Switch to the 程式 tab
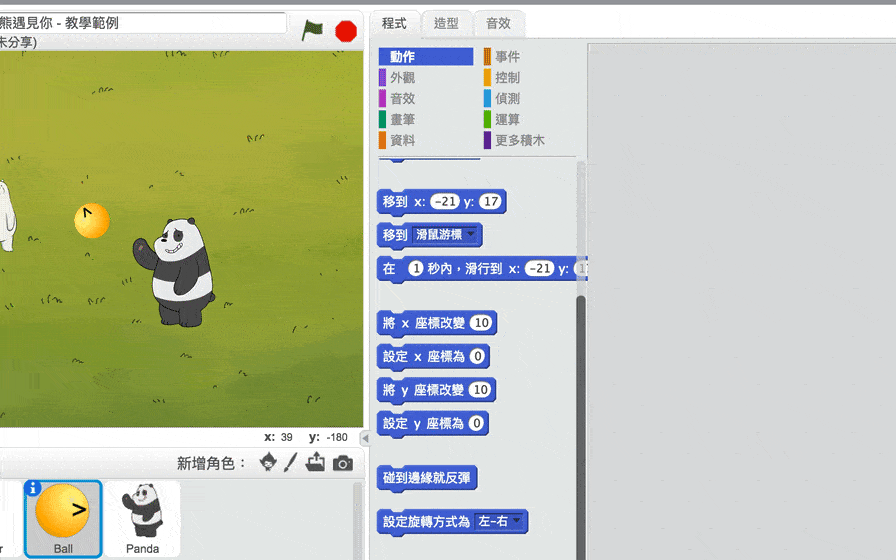 (x=394, y=23)
